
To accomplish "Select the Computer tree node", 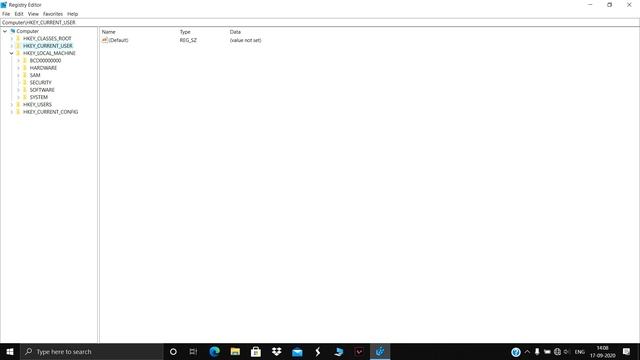I will (27, 31).
